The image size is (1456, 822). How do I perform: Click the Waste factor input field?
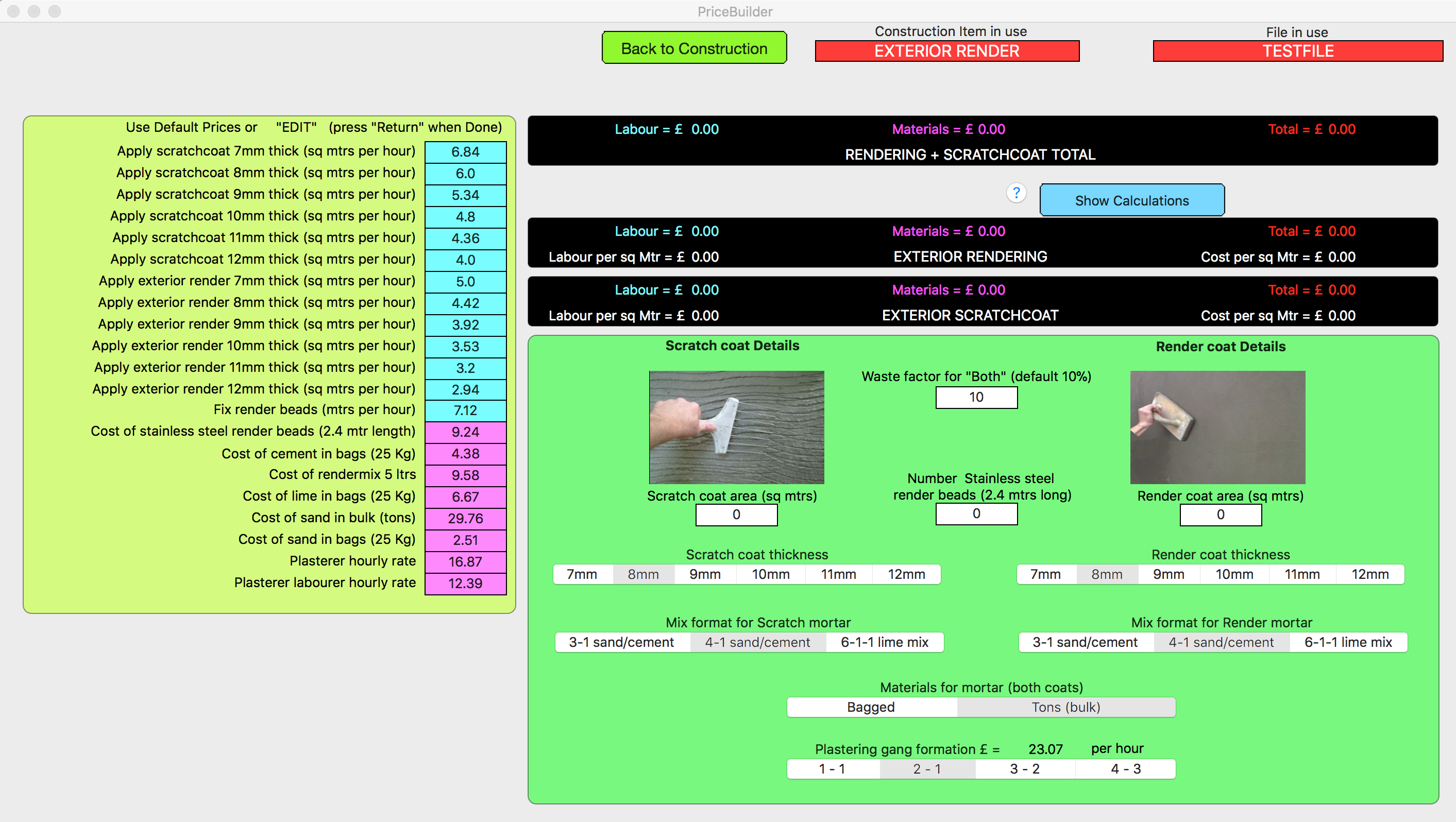(976, 397)
